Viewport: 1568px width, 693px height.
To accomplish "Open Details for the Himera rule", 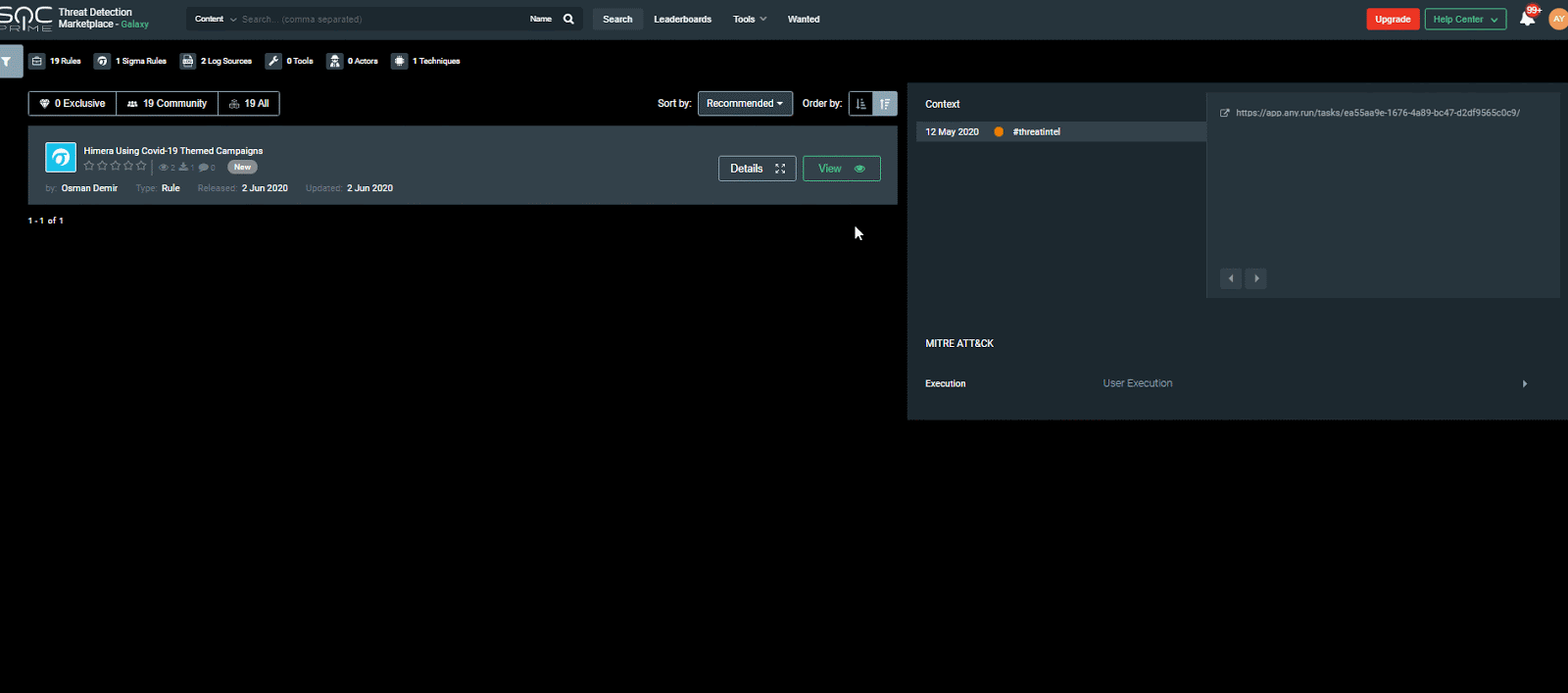I will [758, 169].
